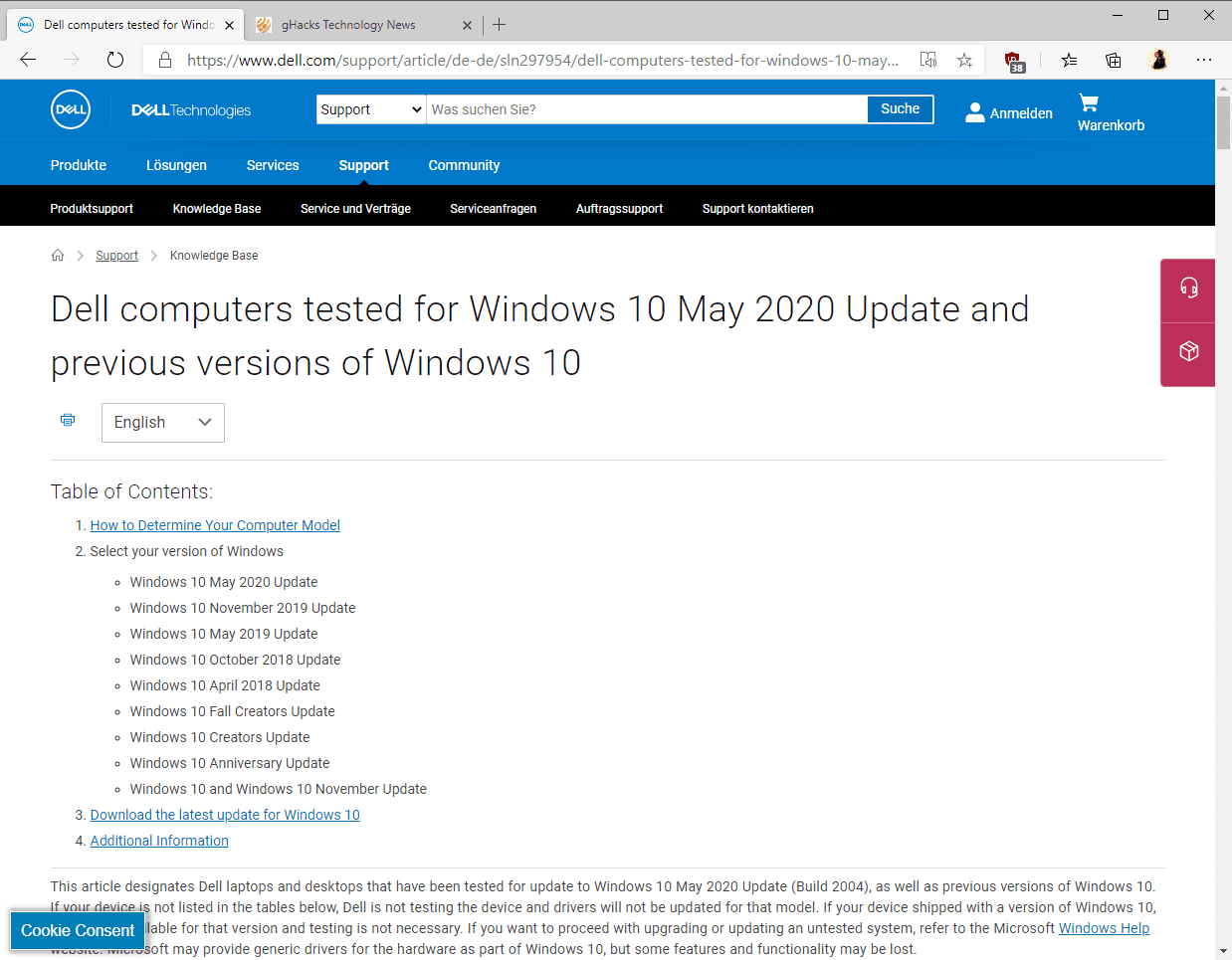Follow the Windows Help link
The width and height of the screenshot is (1232, 960).
click(x=1104, y=928)
